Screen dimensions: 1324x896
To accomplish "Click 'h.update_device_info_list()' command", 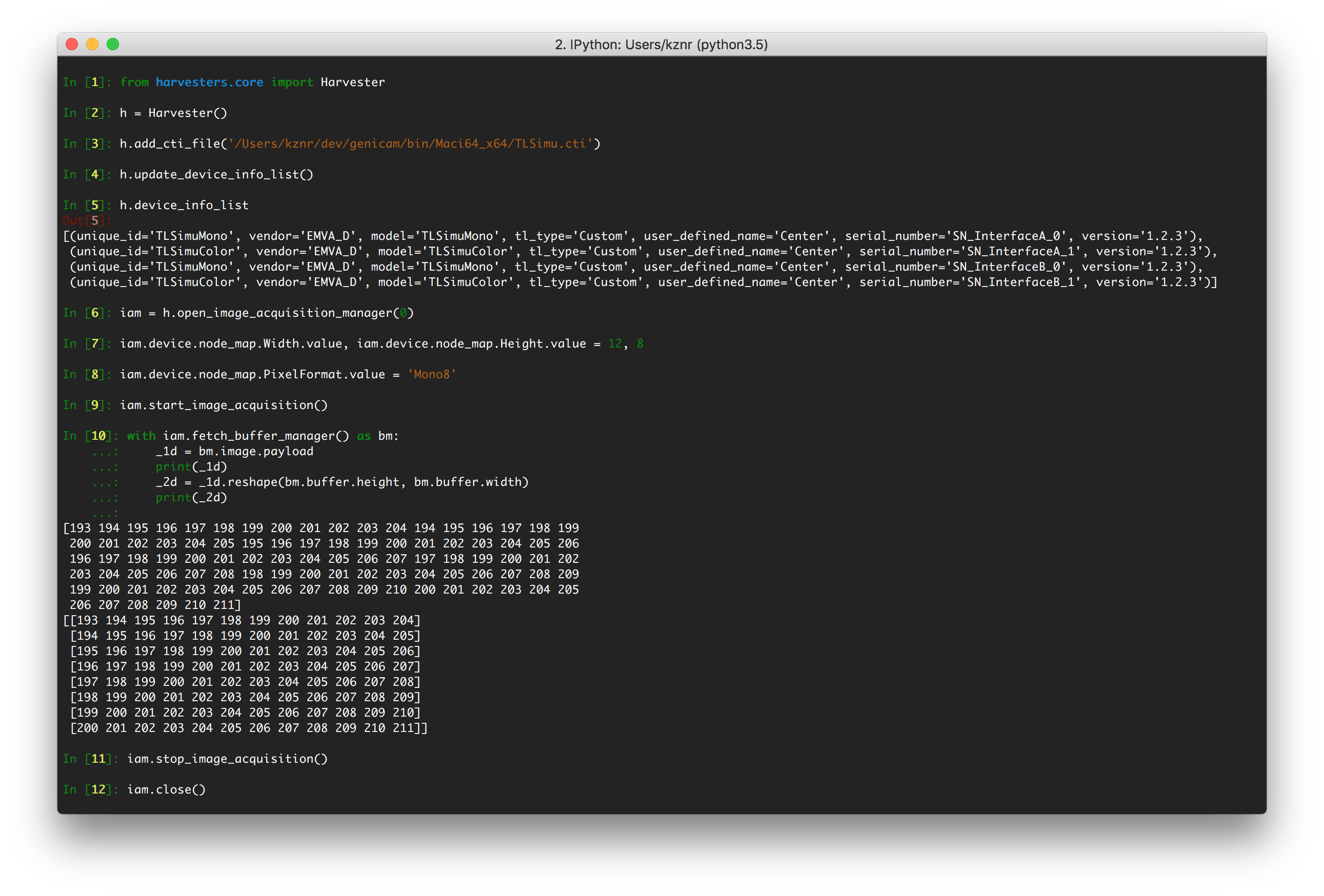I will [216, 174].
